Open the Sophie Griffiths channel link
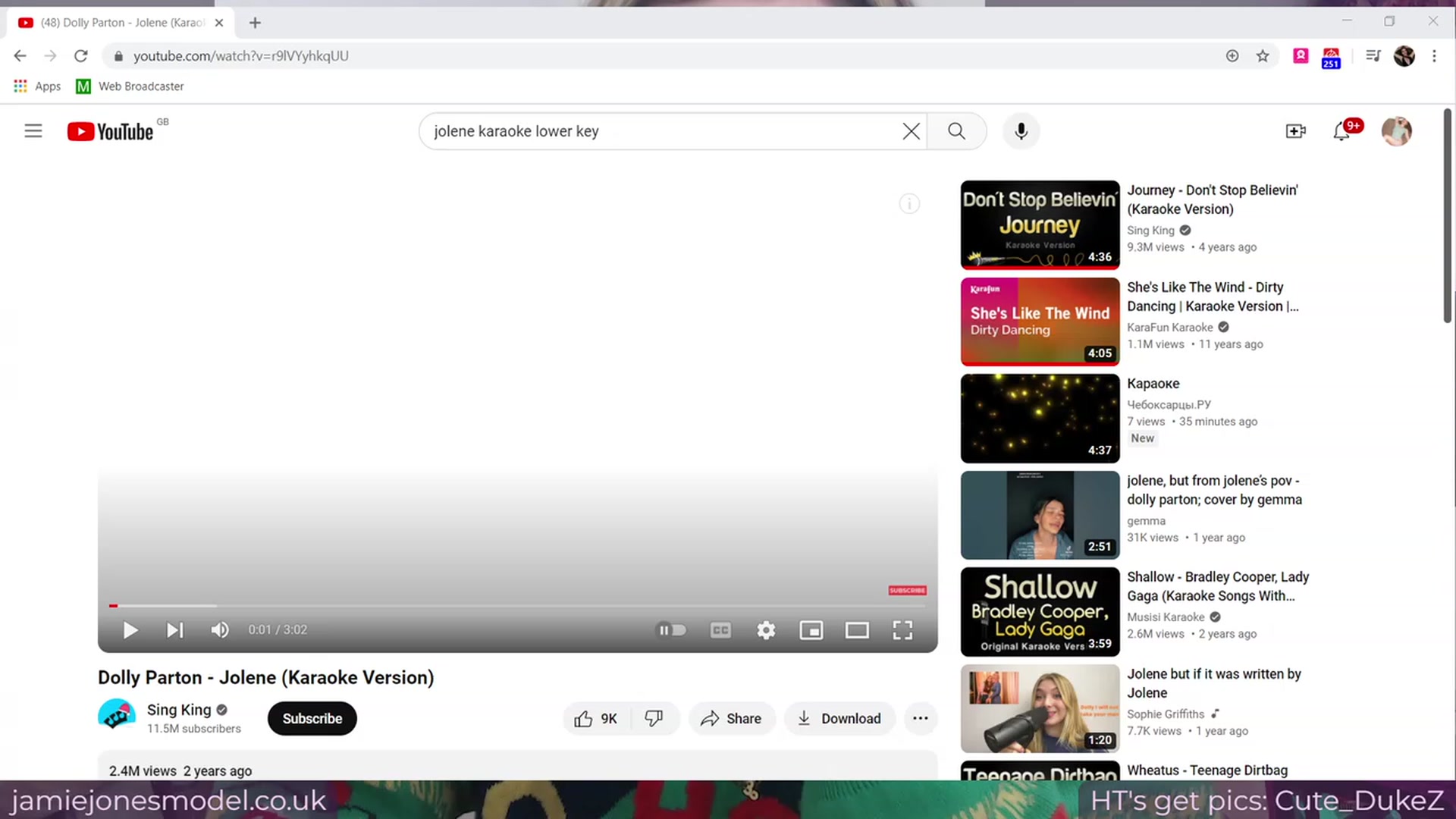The width and height of the screenshot is (1456, 819). point(1166,714)
